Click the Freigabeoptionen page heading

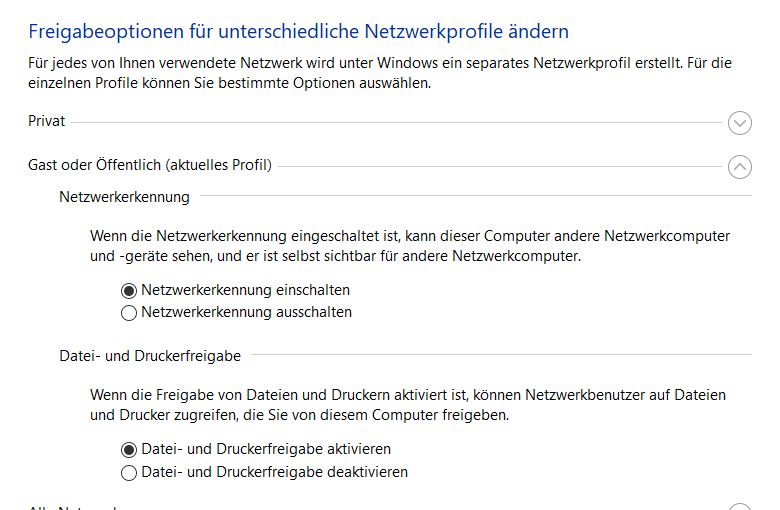click(299, 32)
